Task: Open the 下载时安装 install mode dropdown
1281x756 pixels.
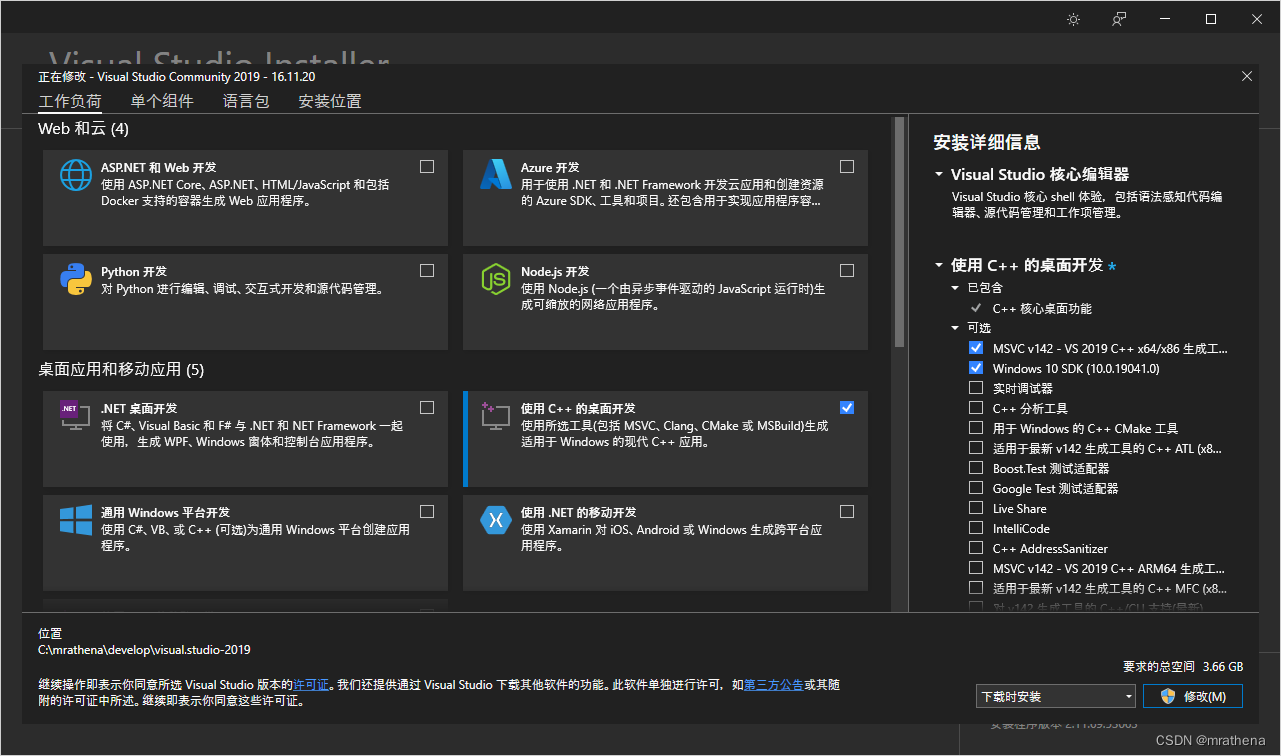Action: point(1056,696)
